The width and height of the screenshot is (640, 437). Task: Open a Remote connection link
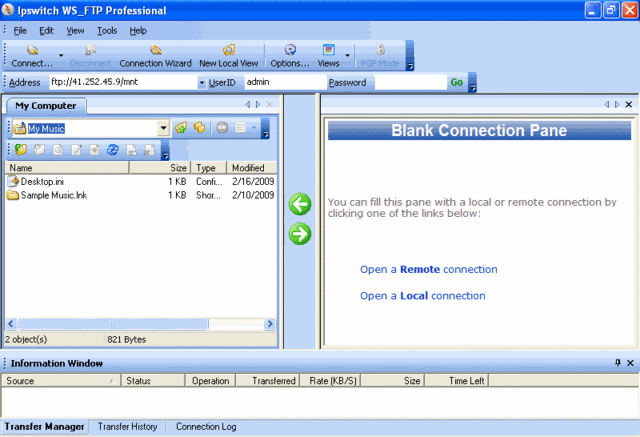429,270
